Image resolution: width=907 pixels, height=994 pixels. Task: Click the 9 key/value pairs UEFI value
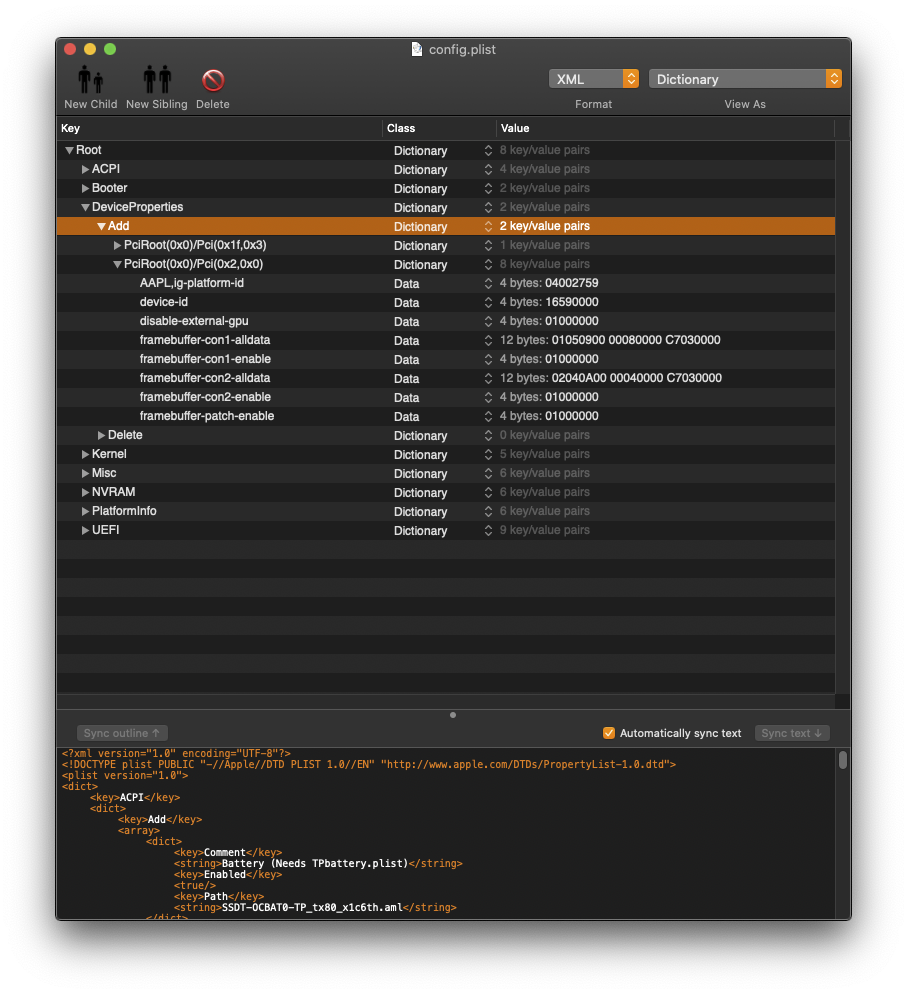click(x=544, y=530)
